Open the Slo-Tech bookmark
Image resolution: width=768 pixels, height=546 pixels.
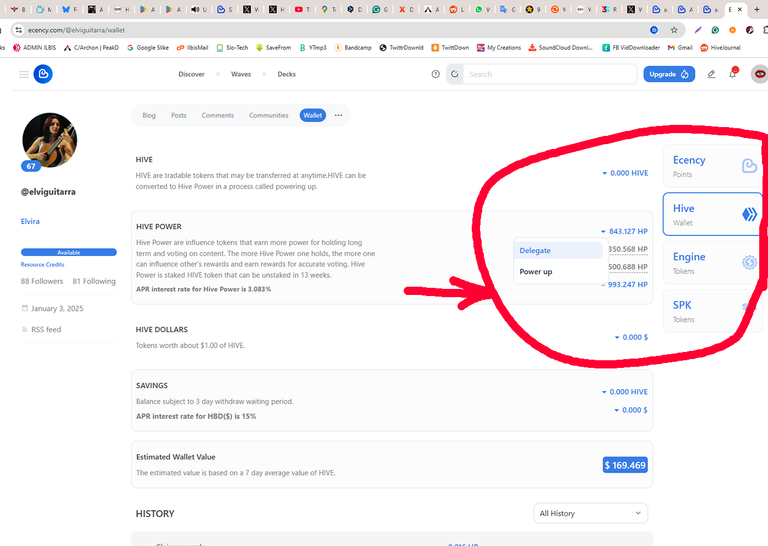click(x=232, y=47)
